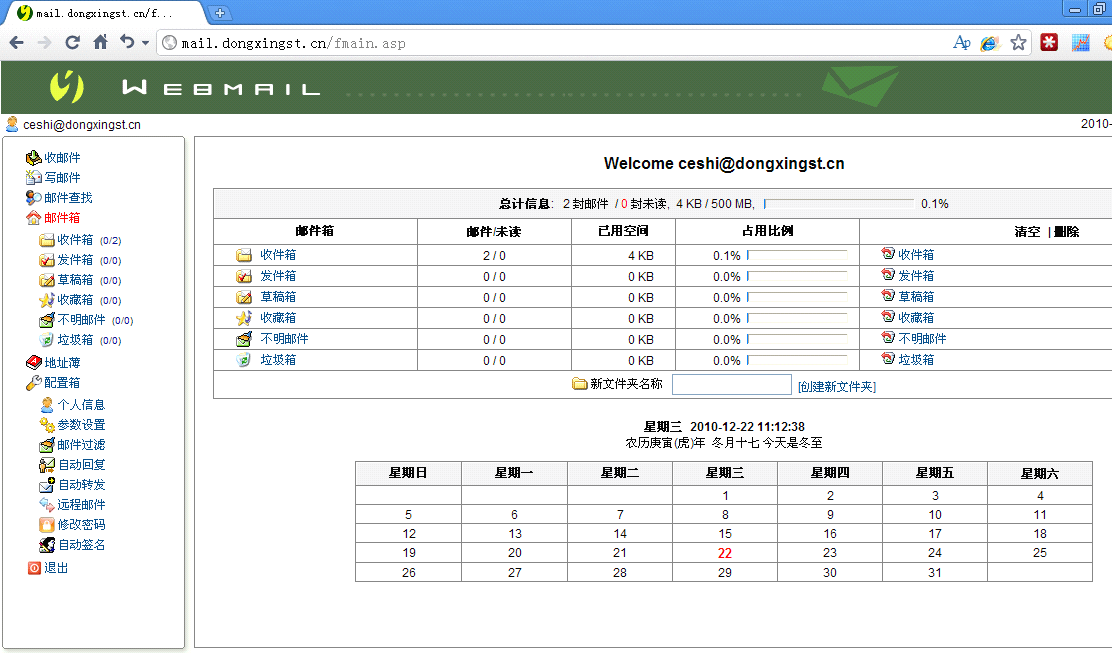Click the total storage usage progress bar
This screenshot has height=653, width=1112.
(838, 204)
